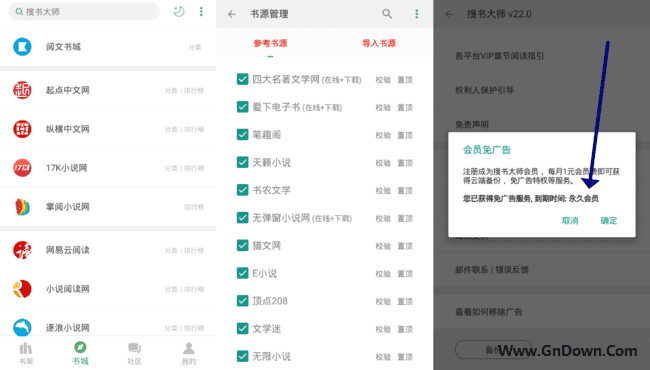This screenshot has height=370, width=650.
Task: Open the 社区 community tab
Action: click(134, 353)
